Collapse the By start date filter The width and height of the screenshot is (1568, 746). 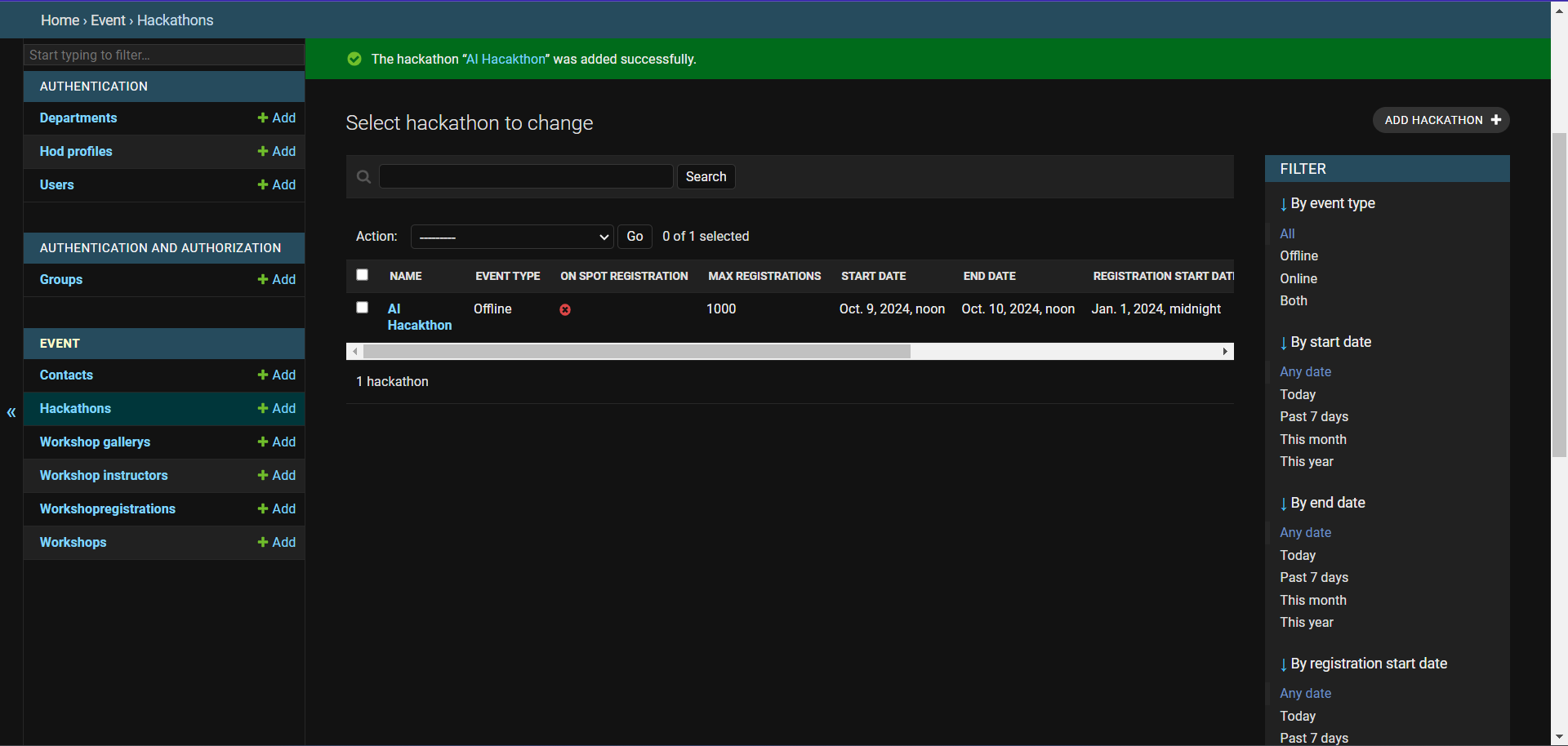click(x=1325, y=343)
